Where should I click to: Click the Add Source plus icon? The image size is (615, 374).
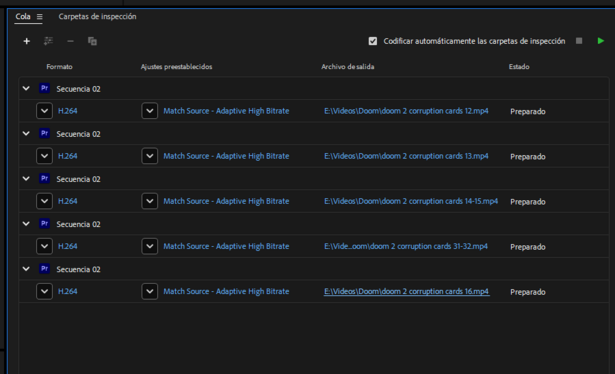(26, 41)
